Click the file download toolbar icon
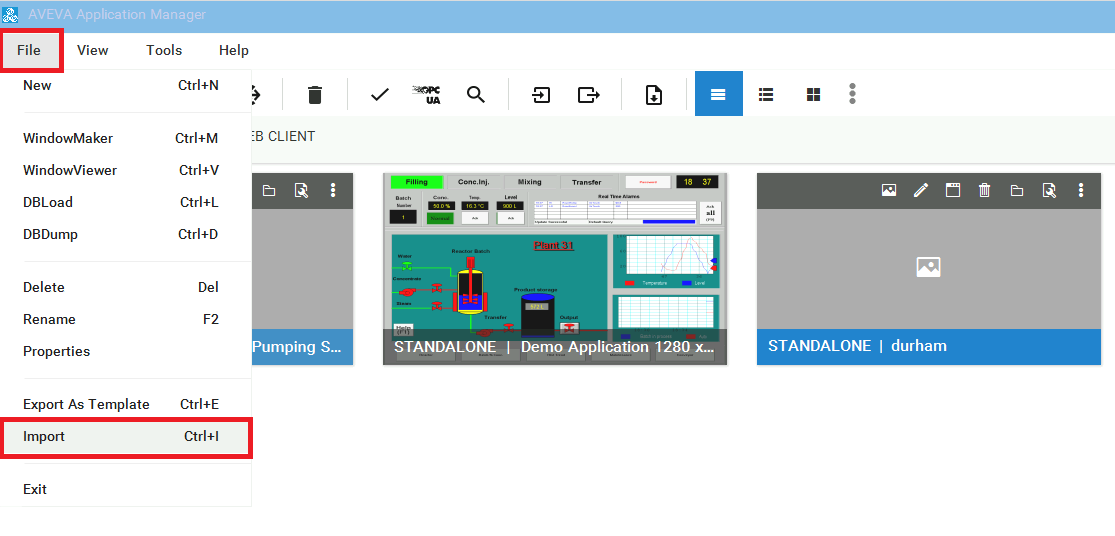The width and height of the screenshot is (1115, 536). (653, 94)
